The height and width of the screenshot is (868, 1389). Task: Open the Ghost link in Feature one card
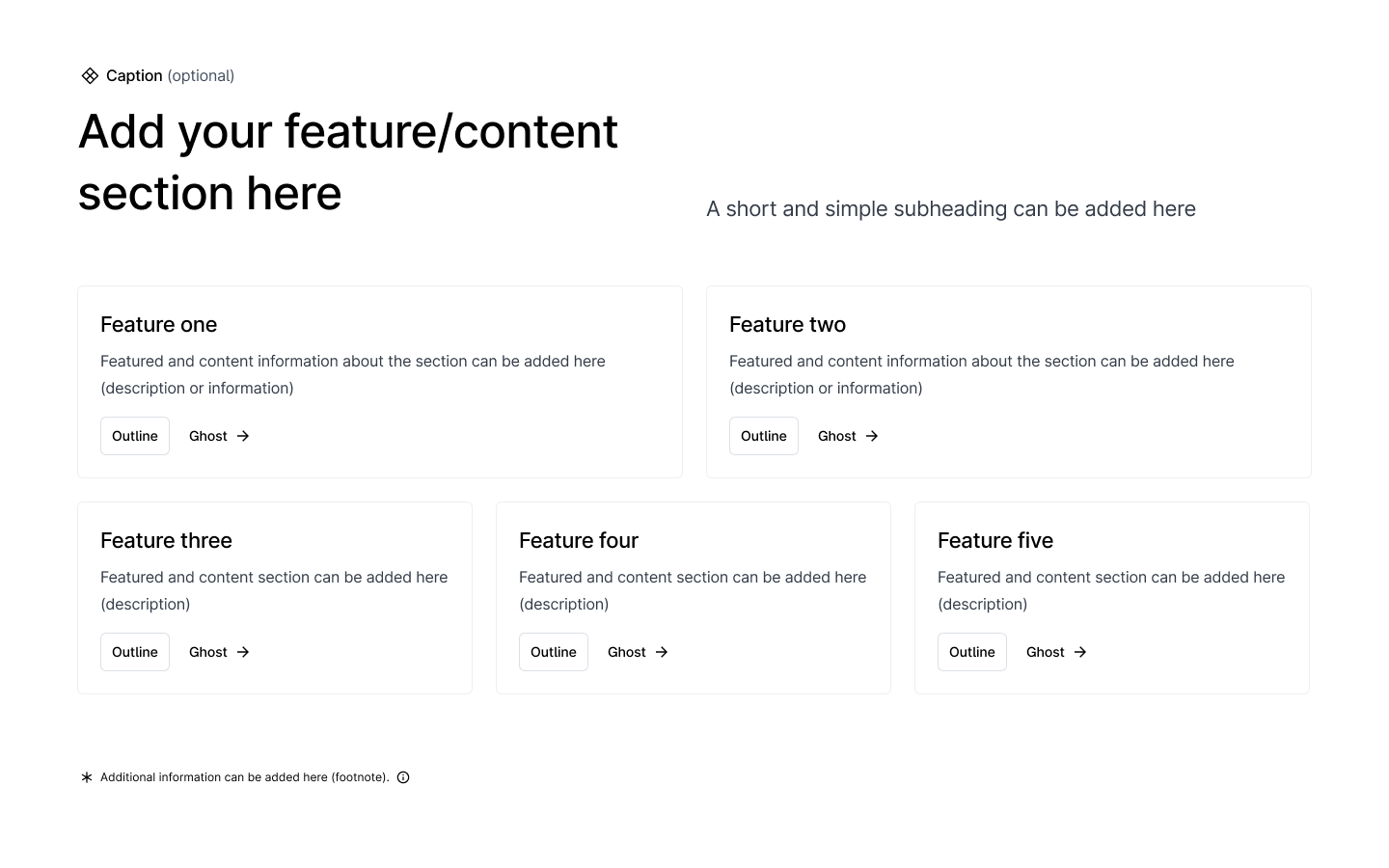pos(220,436)
